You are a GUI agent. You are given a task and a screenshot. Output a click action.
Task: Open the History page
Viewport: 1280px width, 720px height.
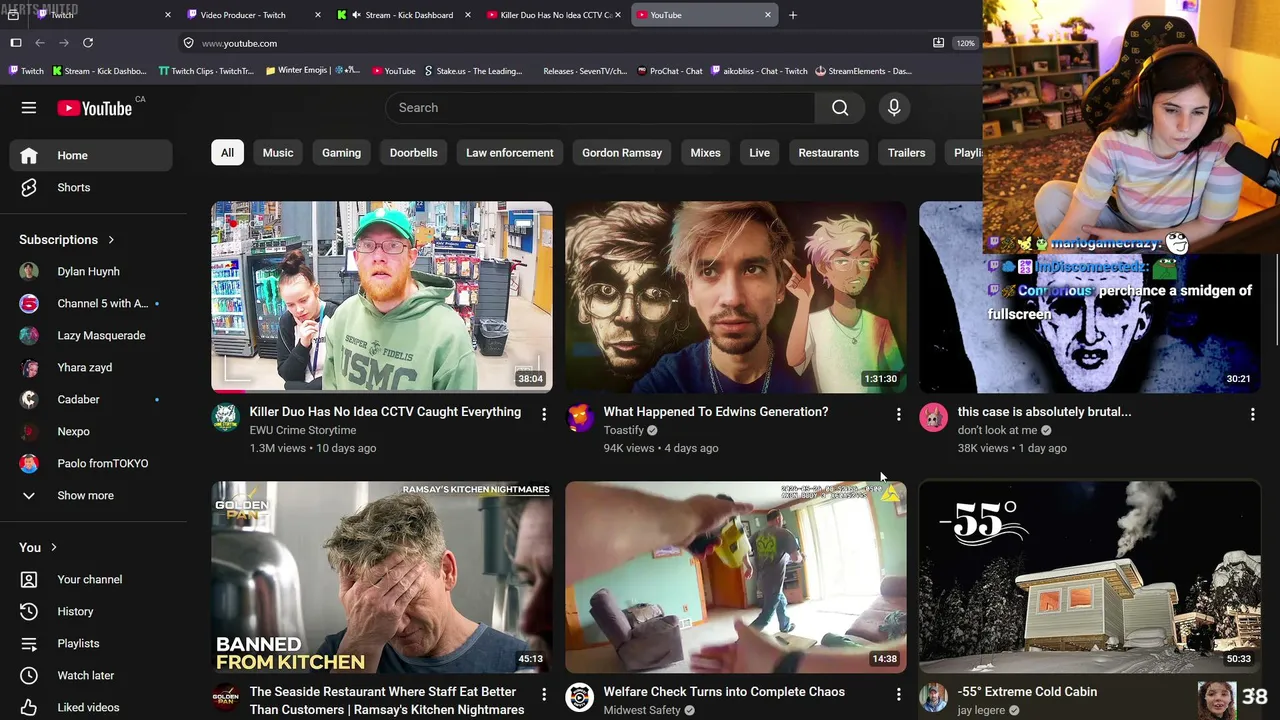pos(91,612)
